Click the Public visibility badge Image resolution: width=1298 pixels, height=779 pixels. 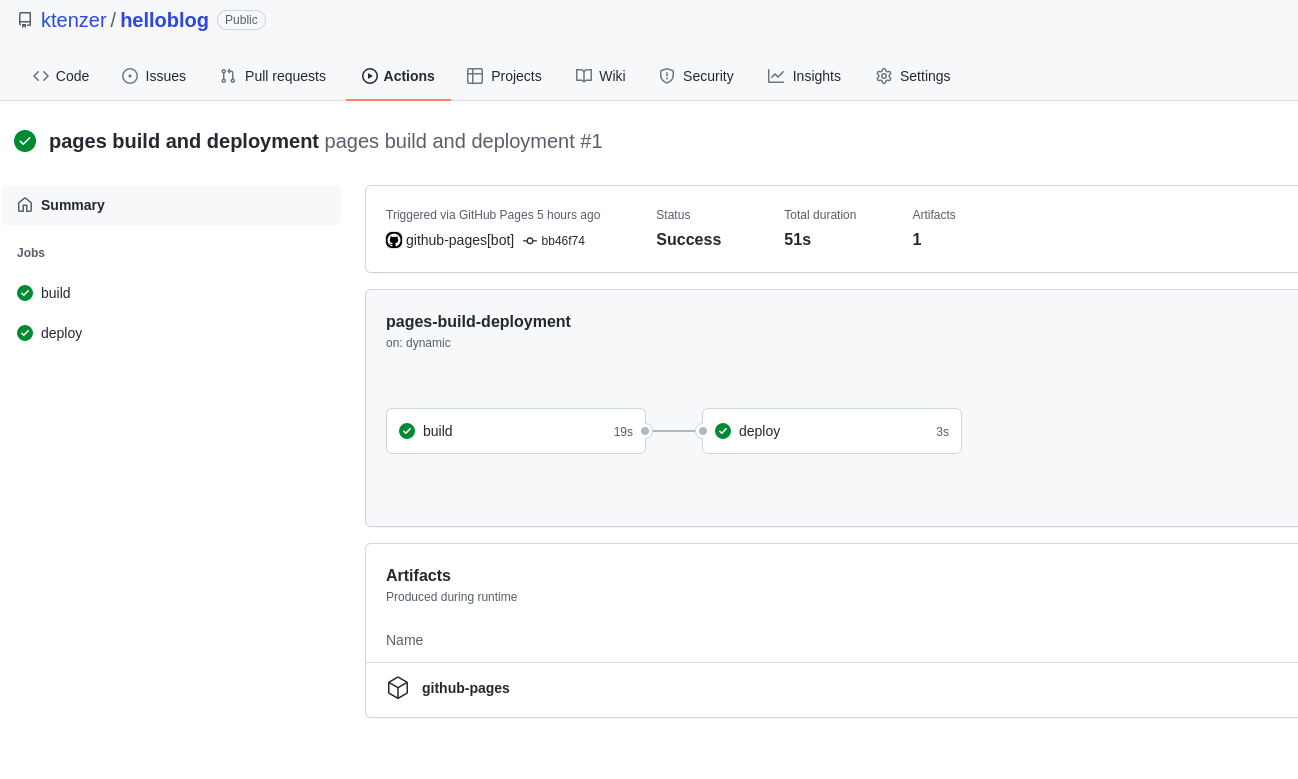pyautogui.click(x=241, y=20)
